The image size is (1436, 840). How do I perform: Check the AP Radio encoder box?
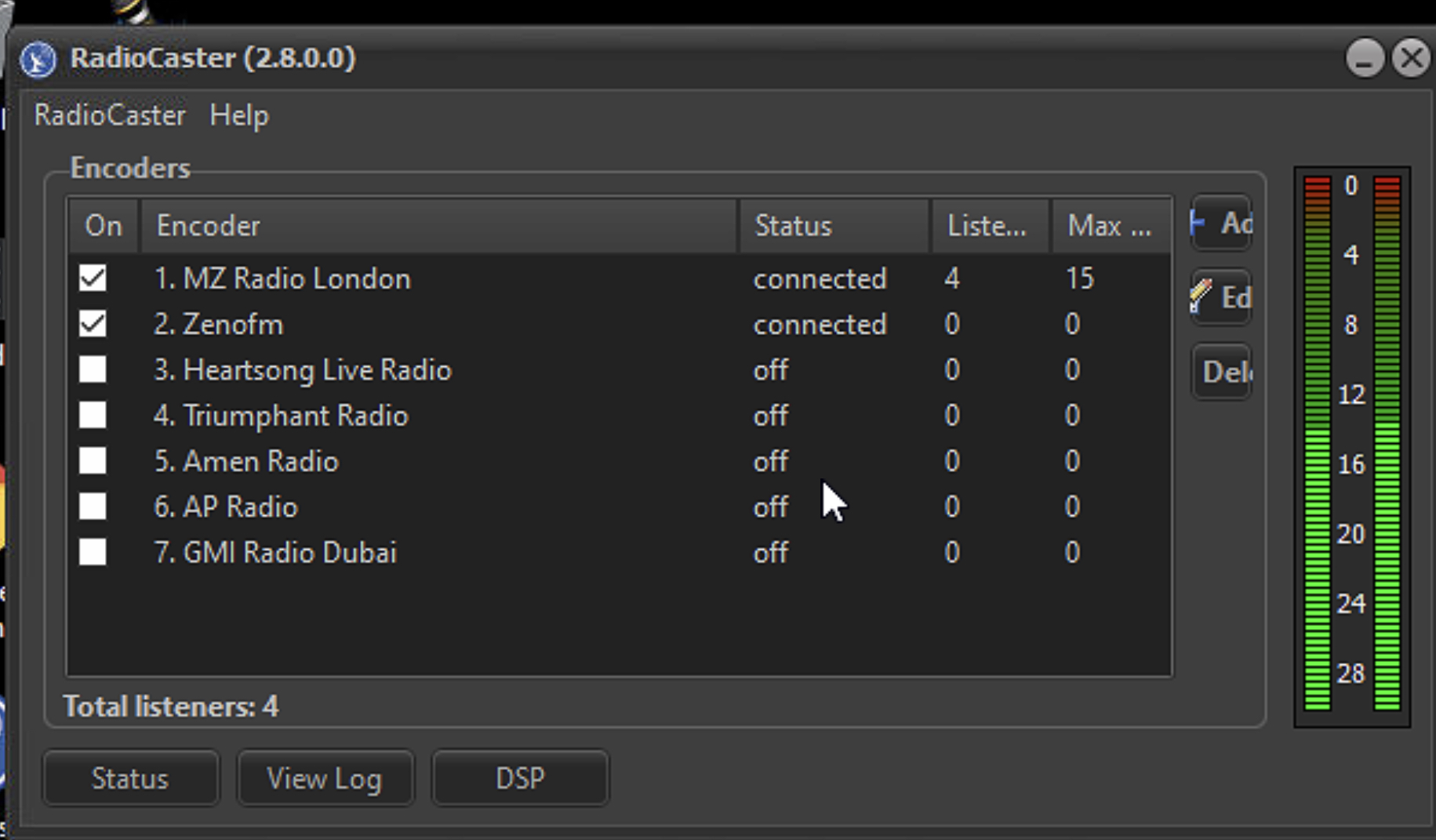93,506
